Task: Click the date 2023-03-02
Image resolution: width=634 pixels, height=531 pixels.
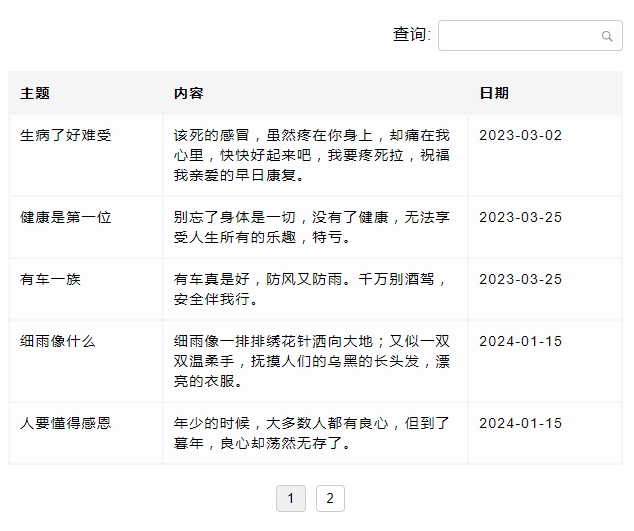Action: click(520, 135)
